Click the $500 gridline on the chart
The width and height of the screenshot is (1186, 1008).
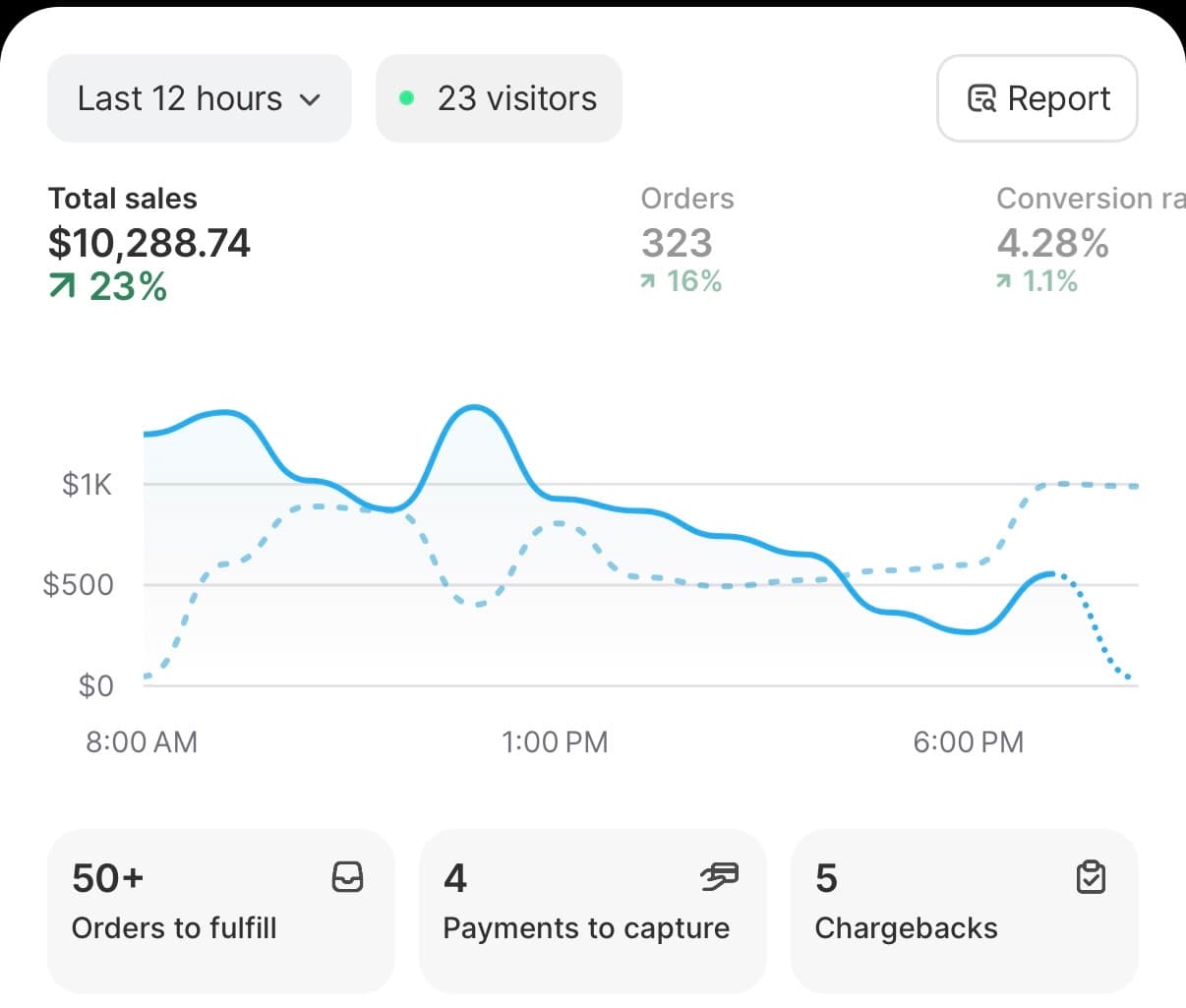(590, 584)
